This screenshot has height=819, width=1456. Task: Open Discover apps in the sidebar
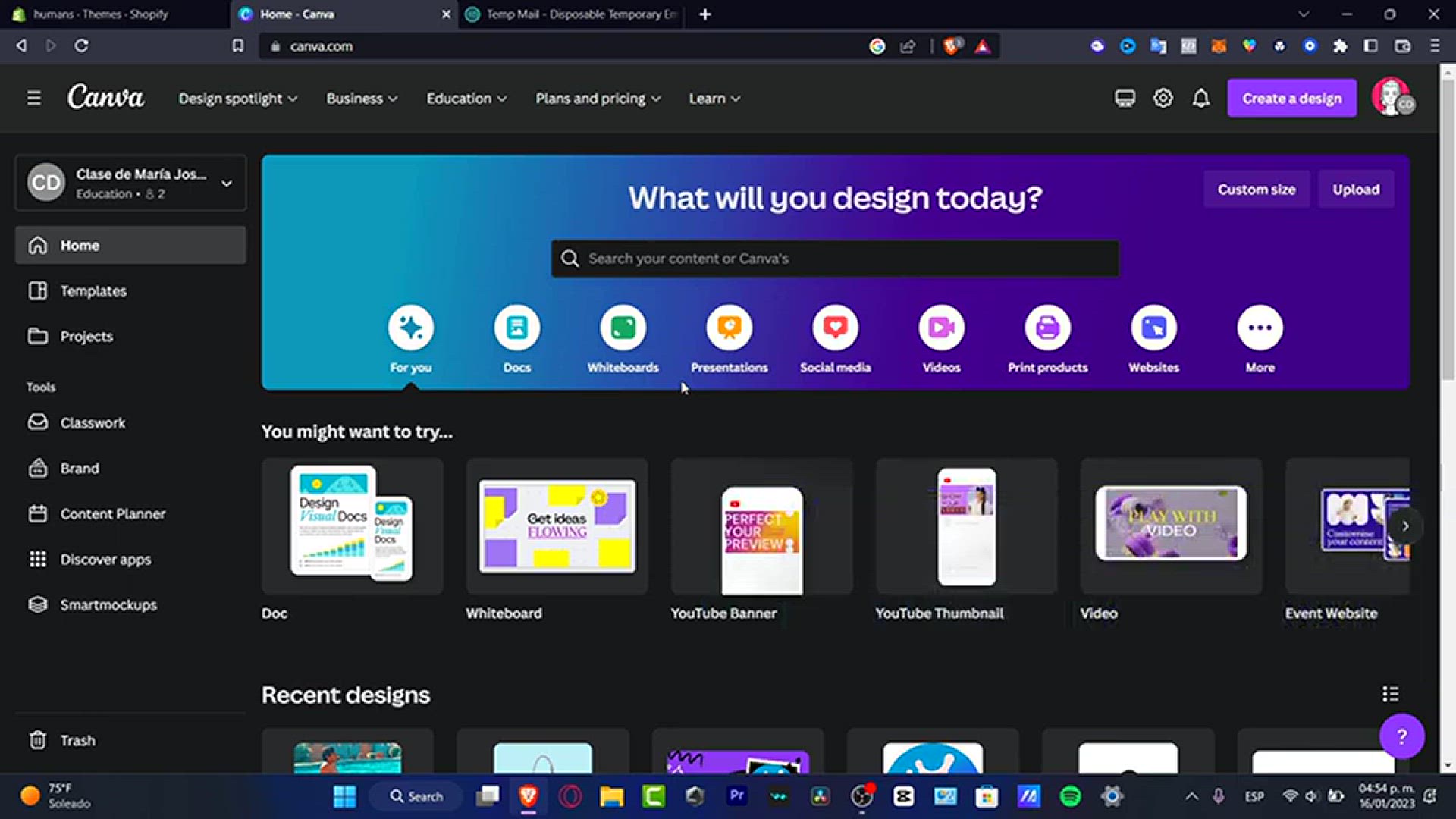(130, 559)
